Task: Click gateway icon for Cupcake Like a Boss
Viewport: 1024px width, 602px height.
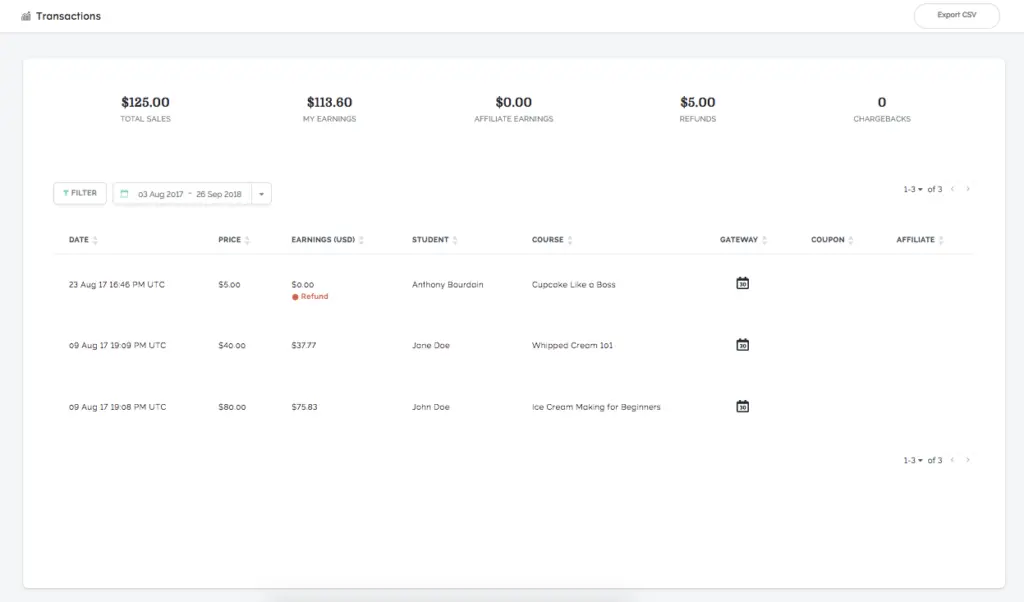Action: tap(742, 284)
